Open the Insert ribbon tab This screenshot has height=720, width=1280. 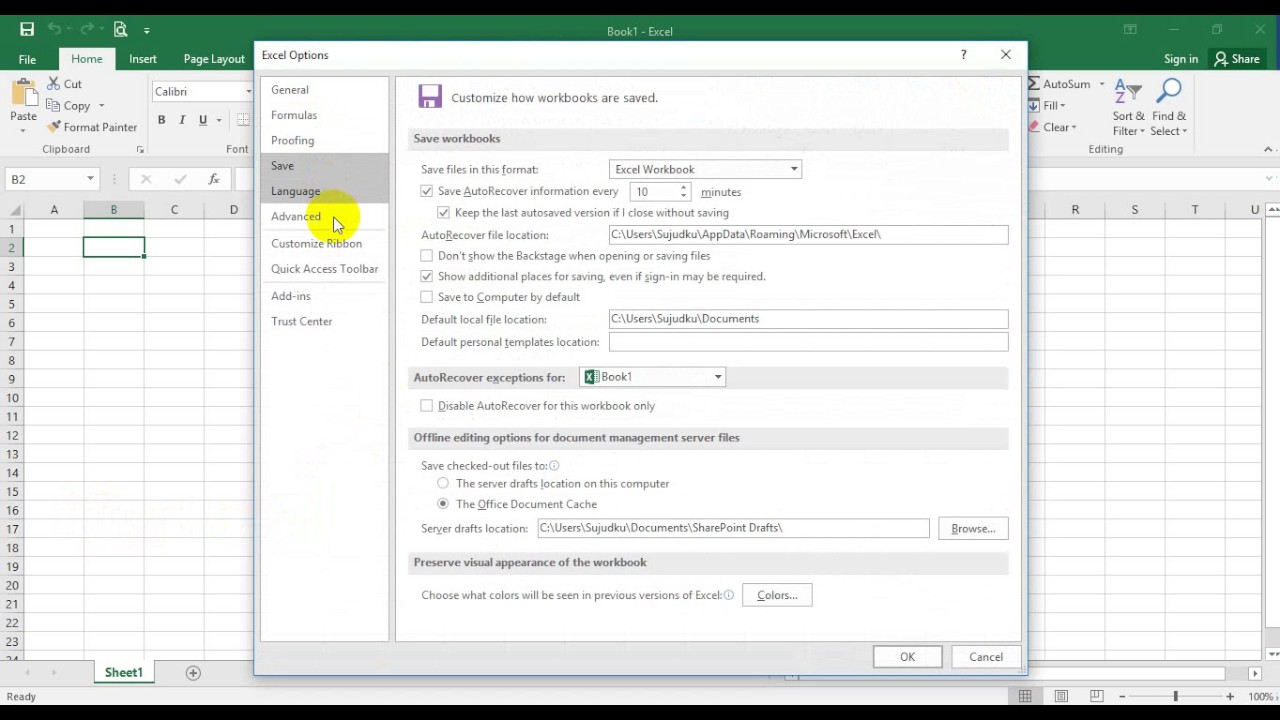point(143,59)
